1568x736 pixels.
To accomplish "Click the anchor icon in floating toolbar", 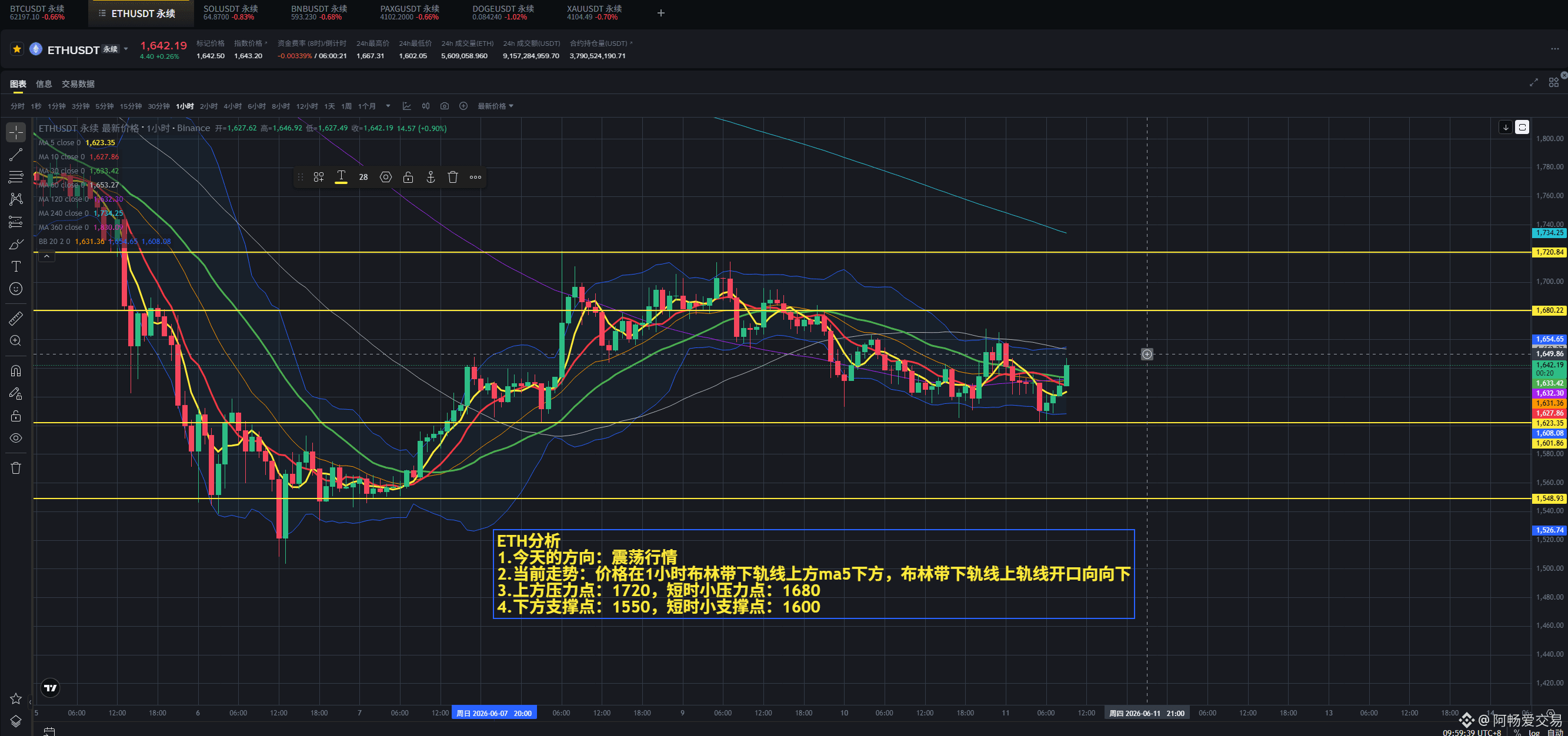I will (431, 177).
